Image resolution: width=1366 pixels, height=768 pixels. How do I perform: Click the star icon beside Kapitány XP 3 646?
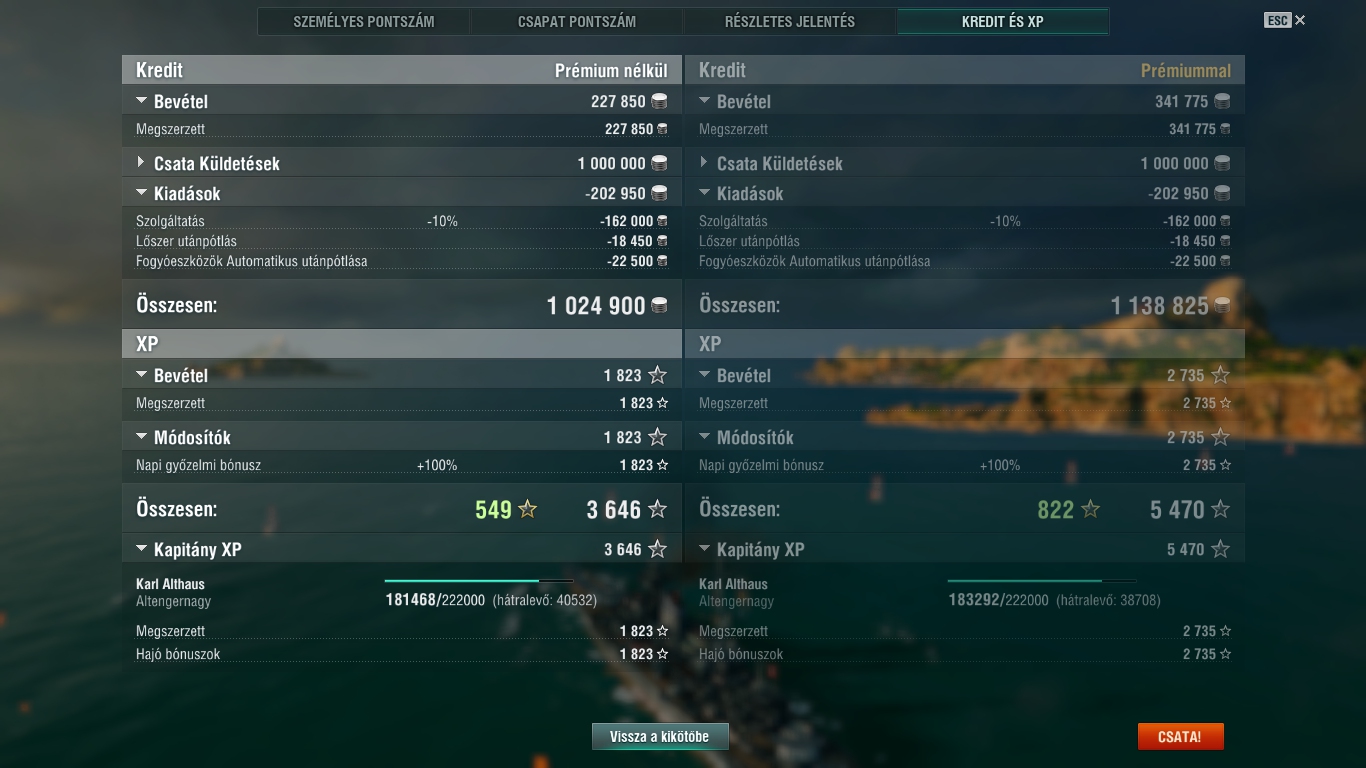click(x=657, y=549)
